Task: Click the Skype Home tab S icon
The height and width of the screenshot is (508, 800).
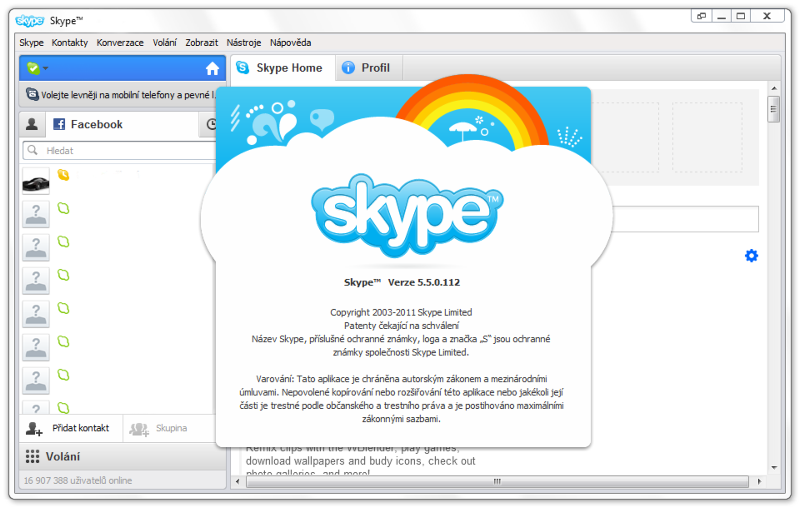Action: (x=243, y=67)
